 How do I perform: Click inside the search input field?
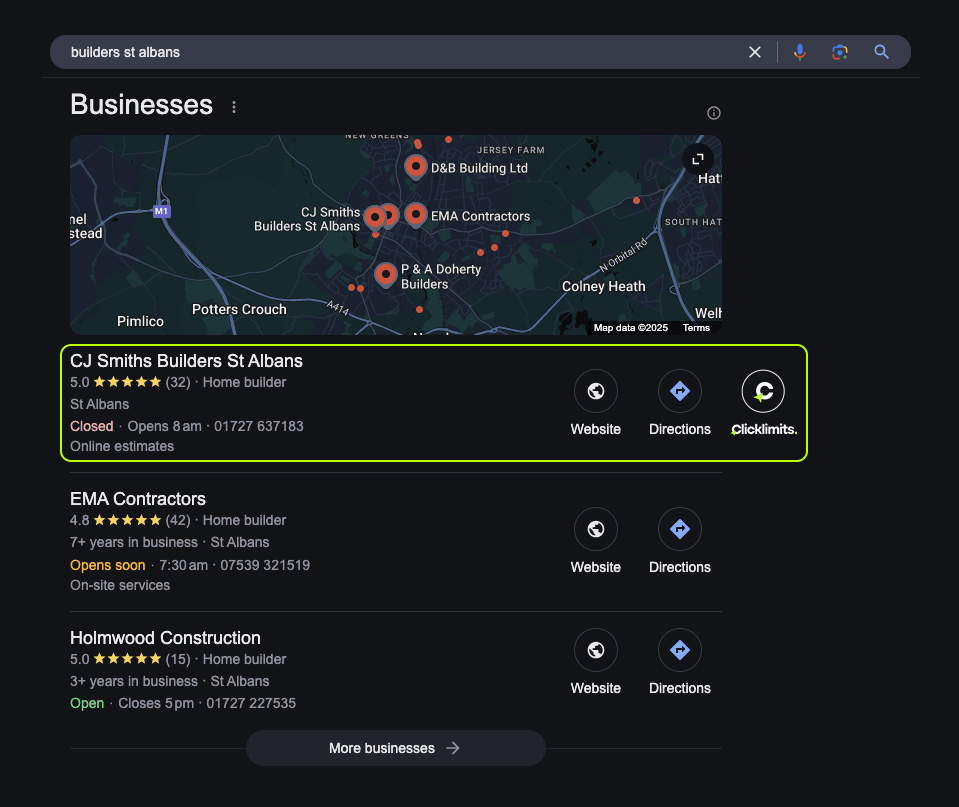pyautogui.click(x=300, y=51)
